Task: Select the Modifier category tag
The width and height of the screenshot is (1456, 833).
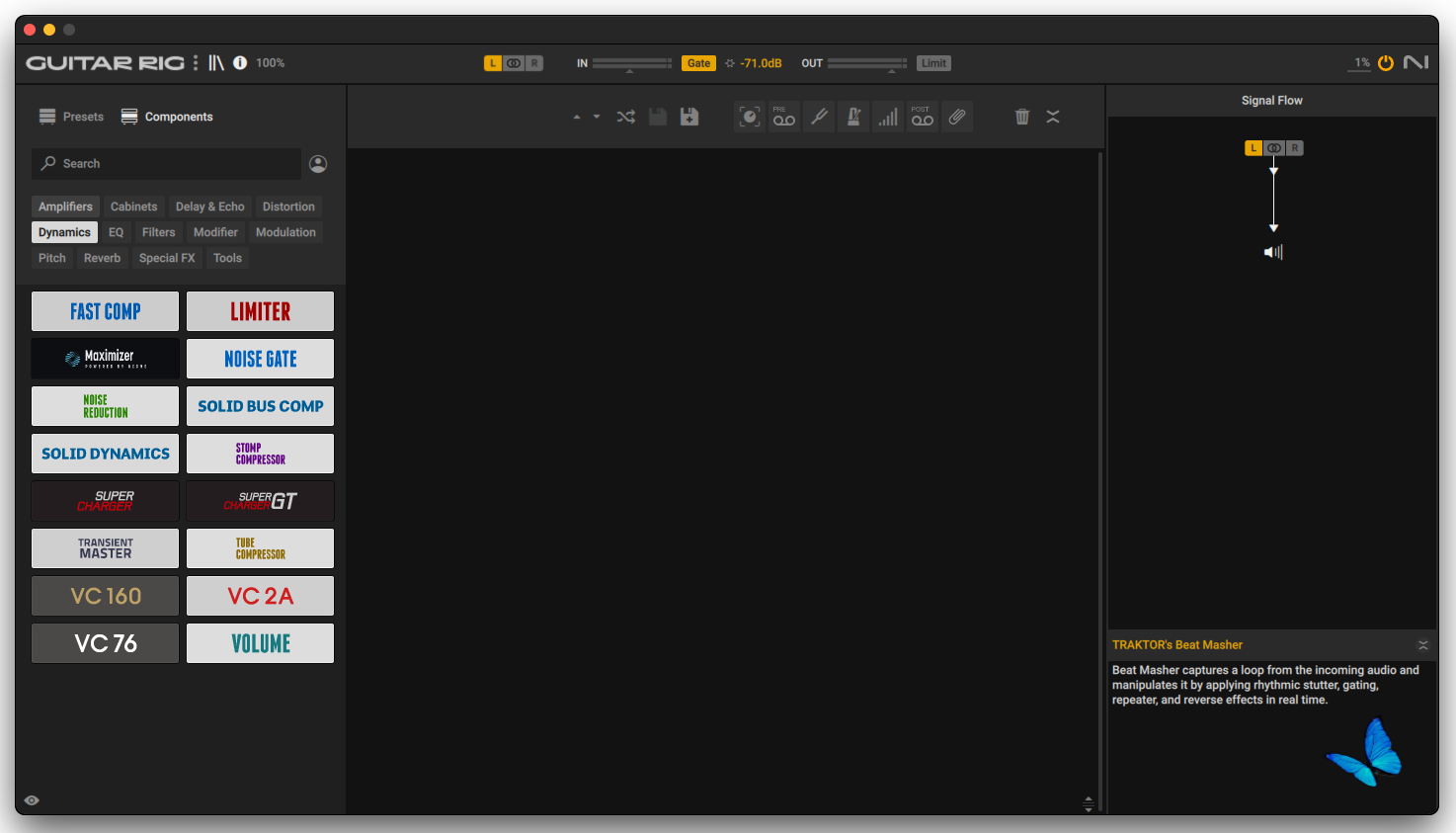Action: coord(215,232)
